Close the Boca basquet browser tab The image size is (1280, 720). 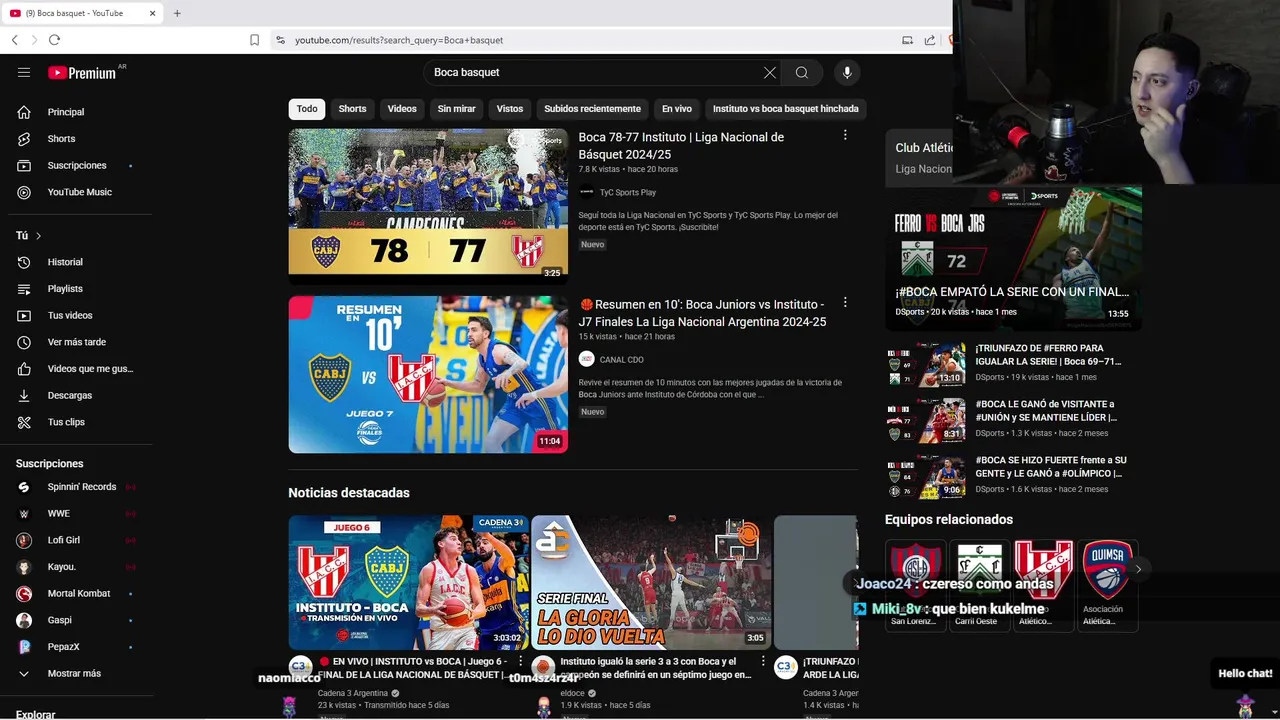click(x=153, y=13)
